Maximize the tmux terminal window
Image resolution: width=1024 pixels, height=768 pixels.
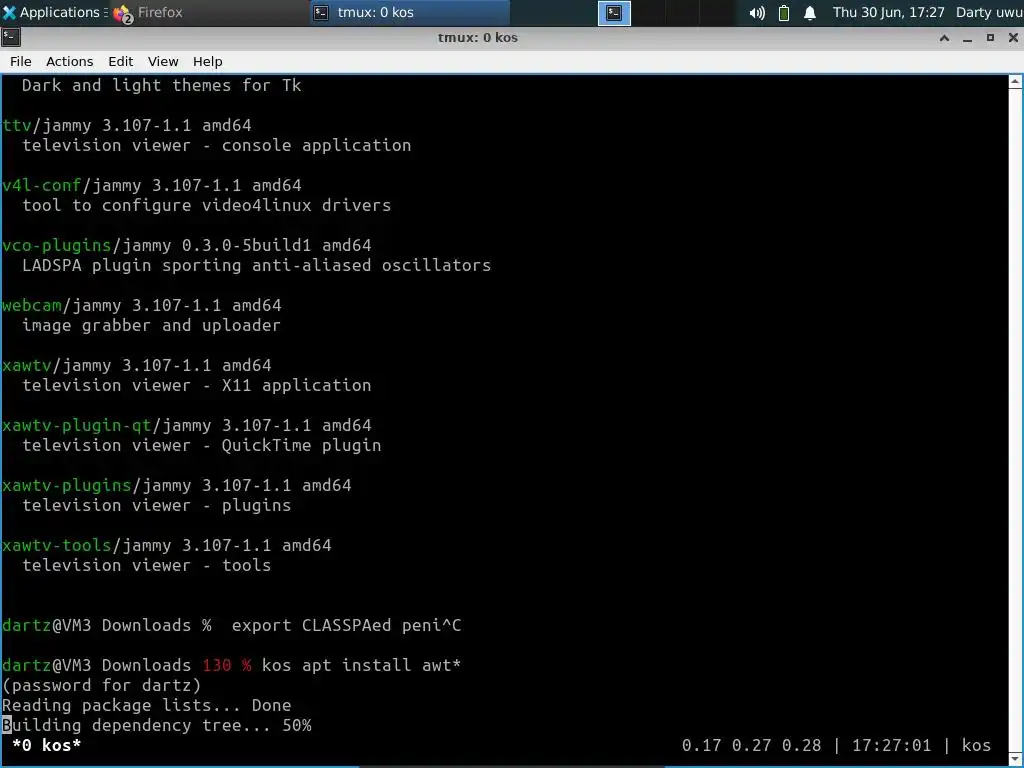990,38
